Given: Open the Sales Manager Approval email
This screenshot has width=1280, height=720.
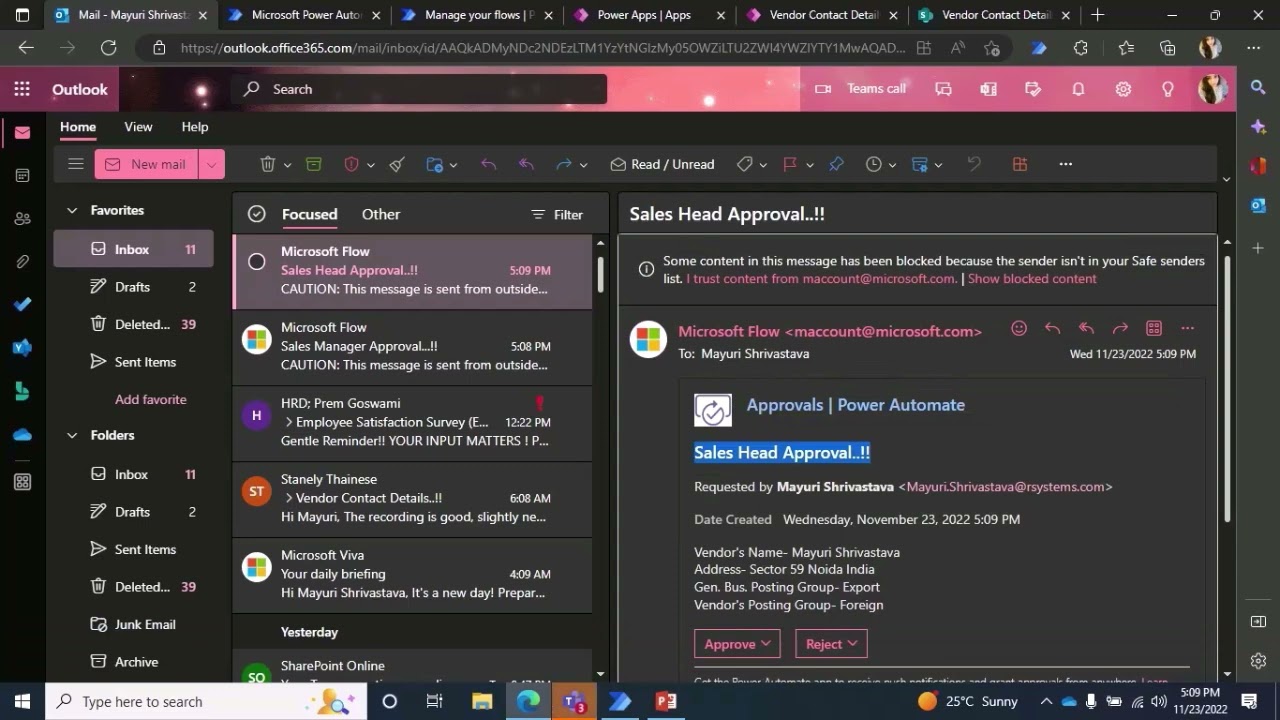Looking at the screenshot, I should (x=412, y=346).
